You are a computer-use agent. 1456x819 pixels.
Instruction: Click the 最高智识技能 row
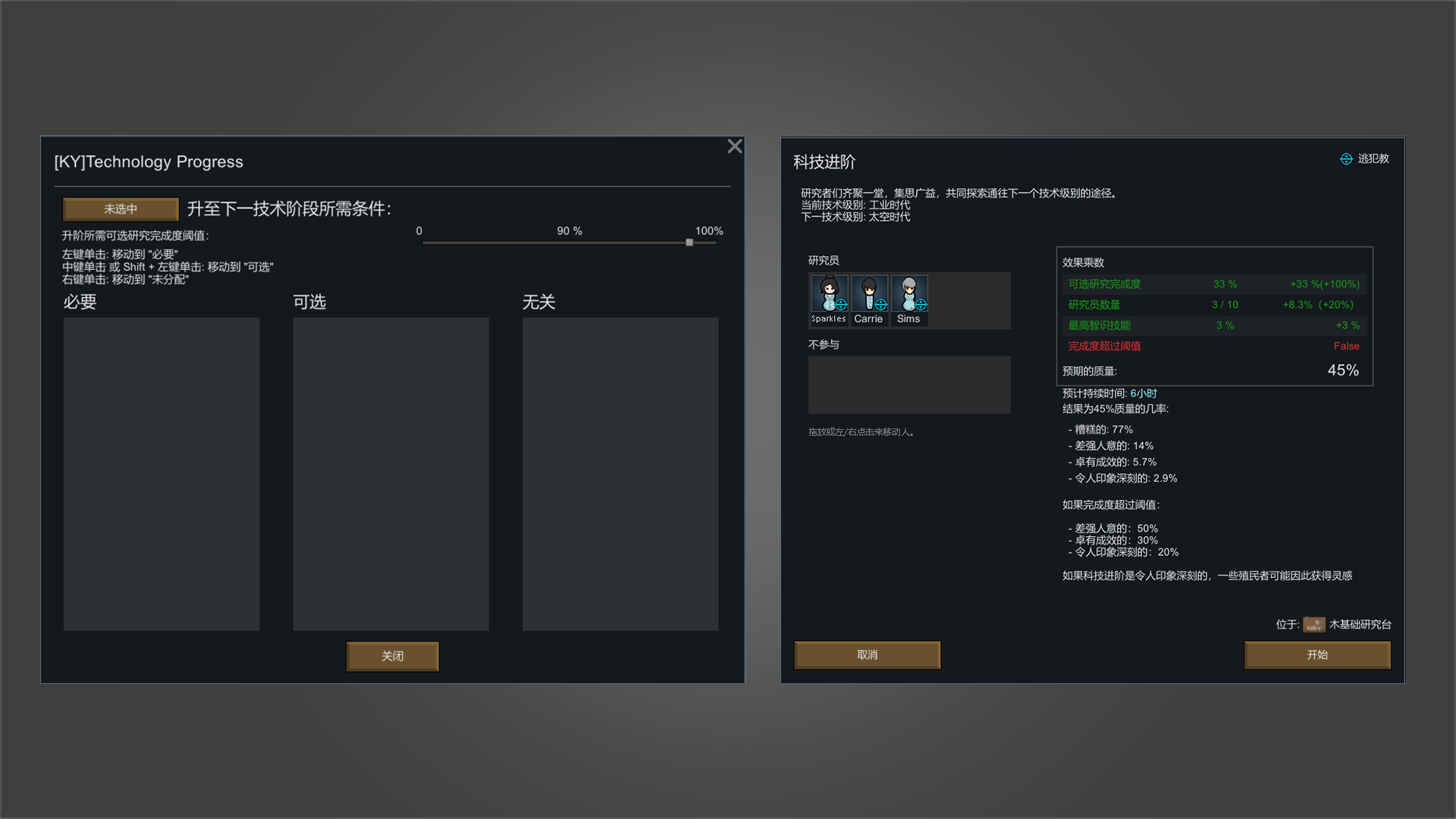point(1214,325)
